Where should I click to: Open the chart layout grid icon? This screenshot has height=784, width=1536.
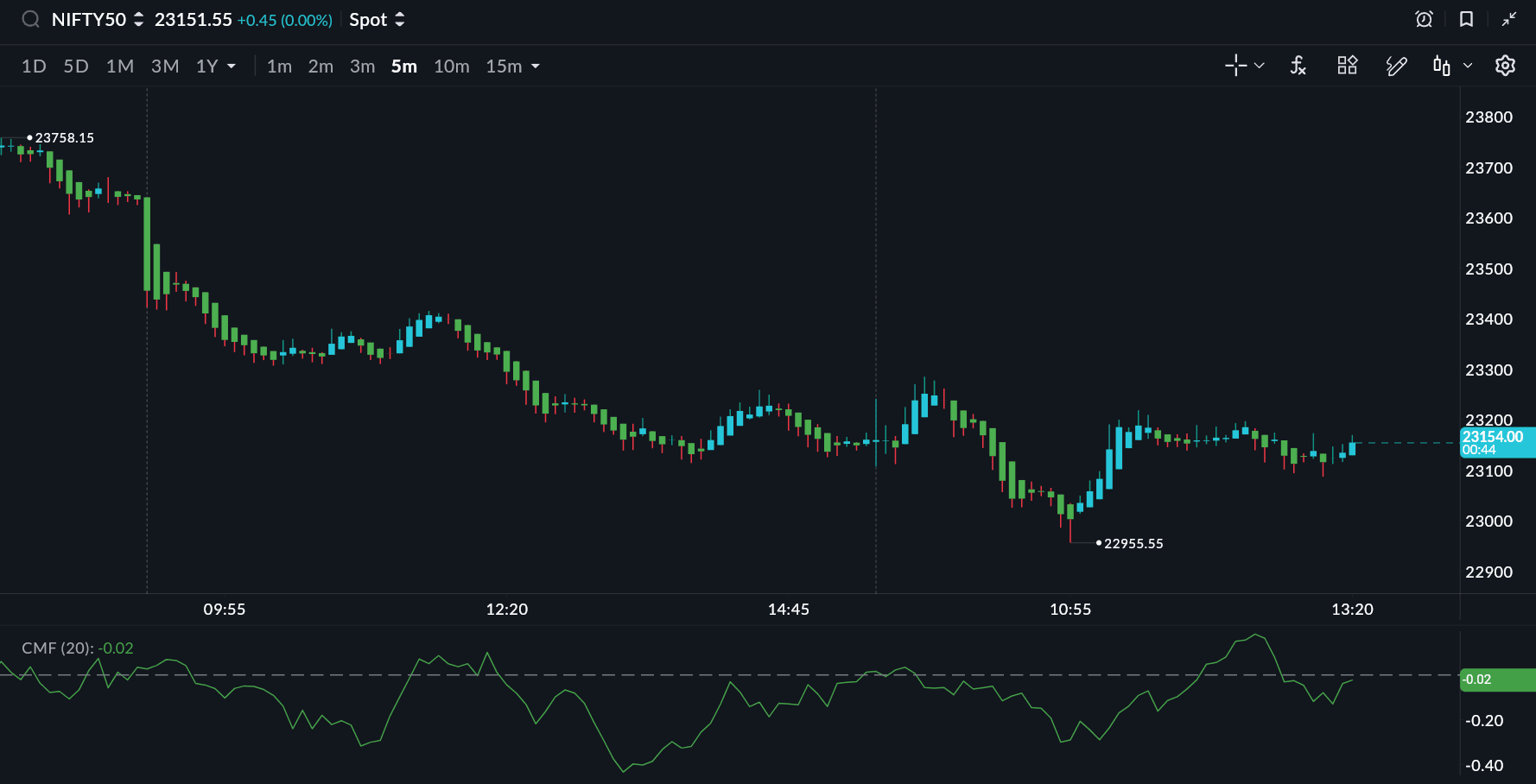tap(1347, 66)
